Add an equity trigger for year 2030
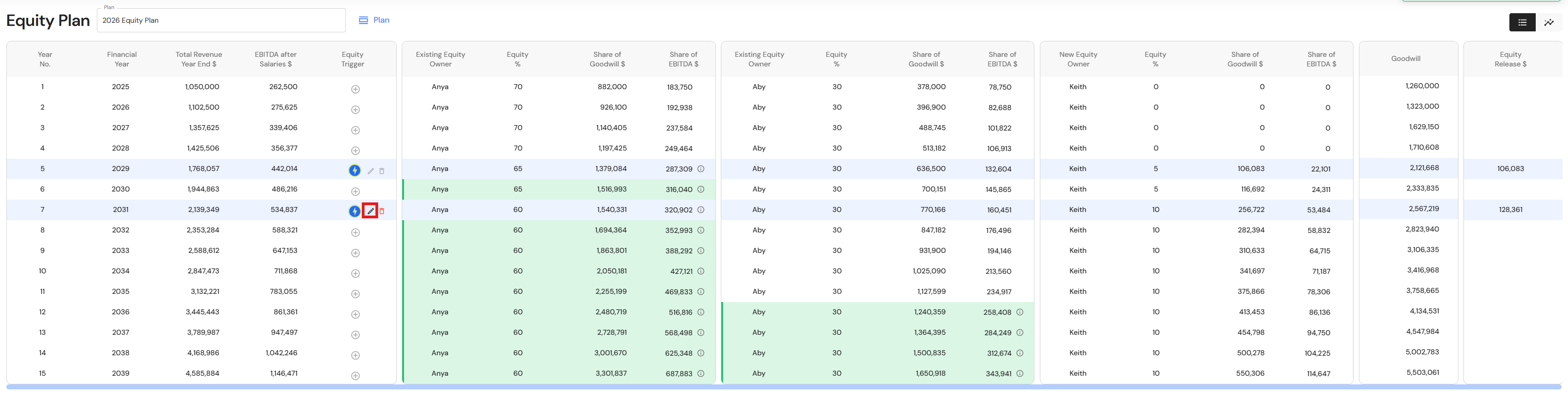This screenshot has width=1568, height=393. pos(355,191)
